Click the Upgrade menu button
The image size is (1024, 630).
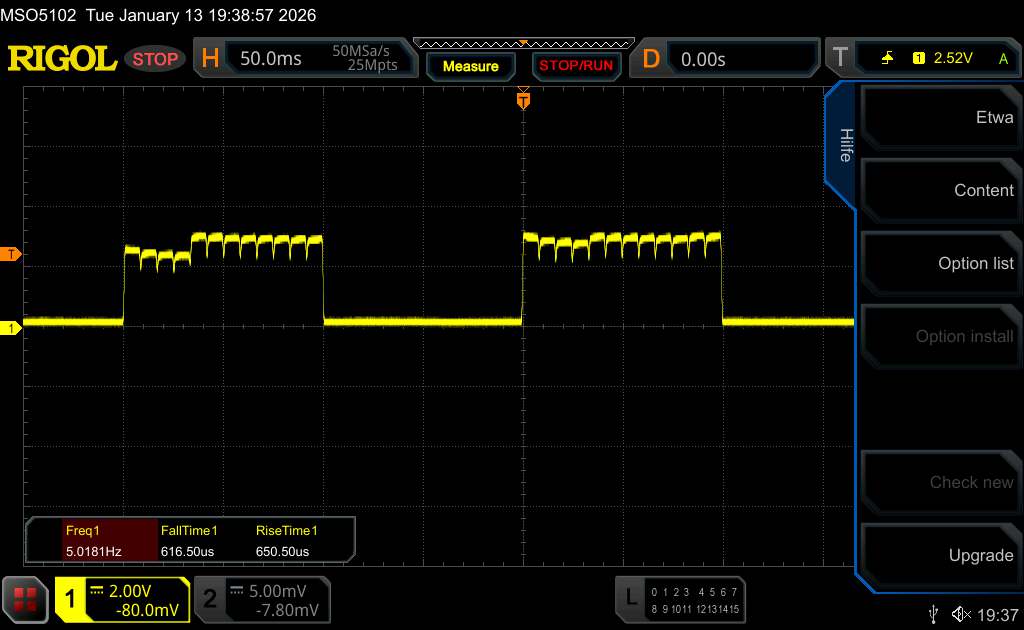point(938,555)
